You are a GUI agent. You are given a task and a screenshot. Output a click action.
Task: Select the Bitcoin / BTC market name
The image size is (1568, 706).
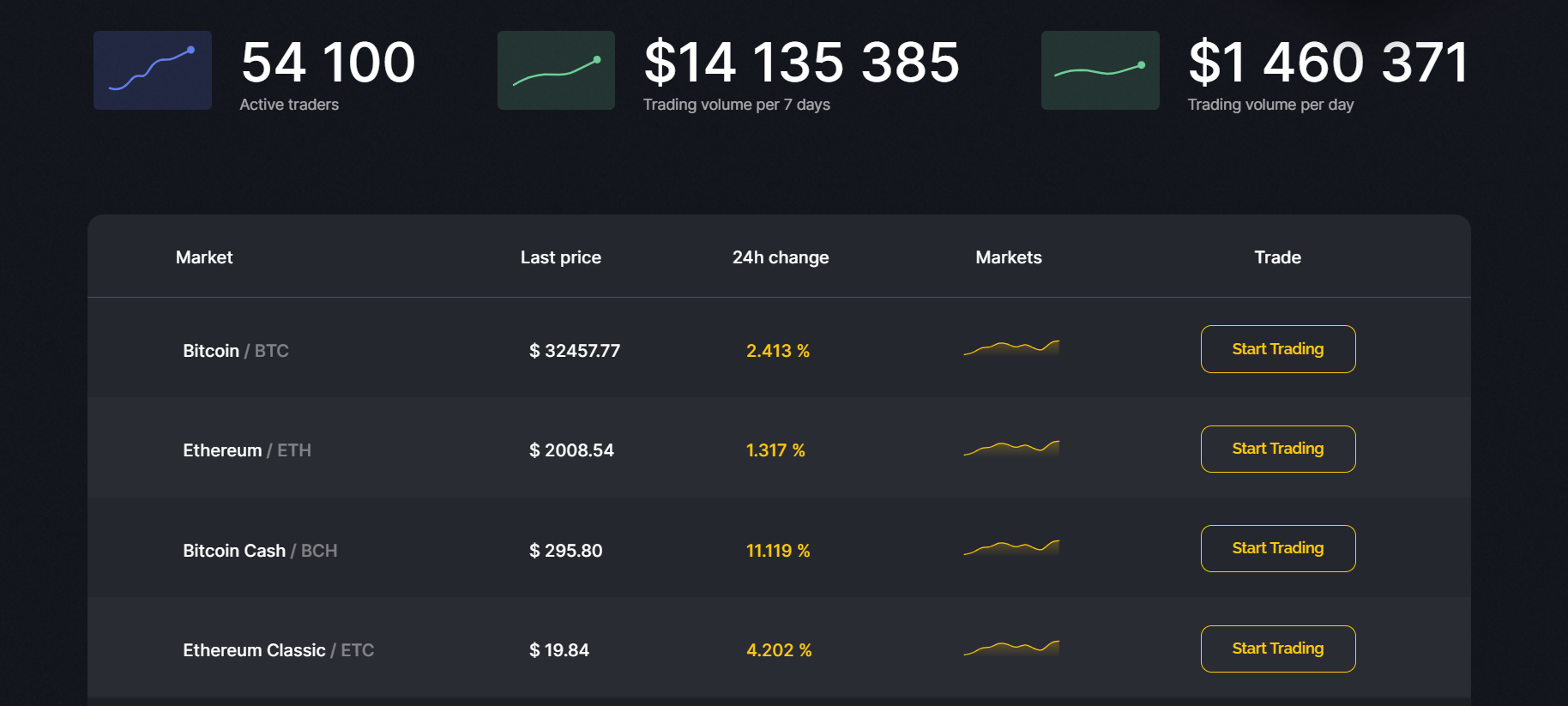tap(236, 351)
